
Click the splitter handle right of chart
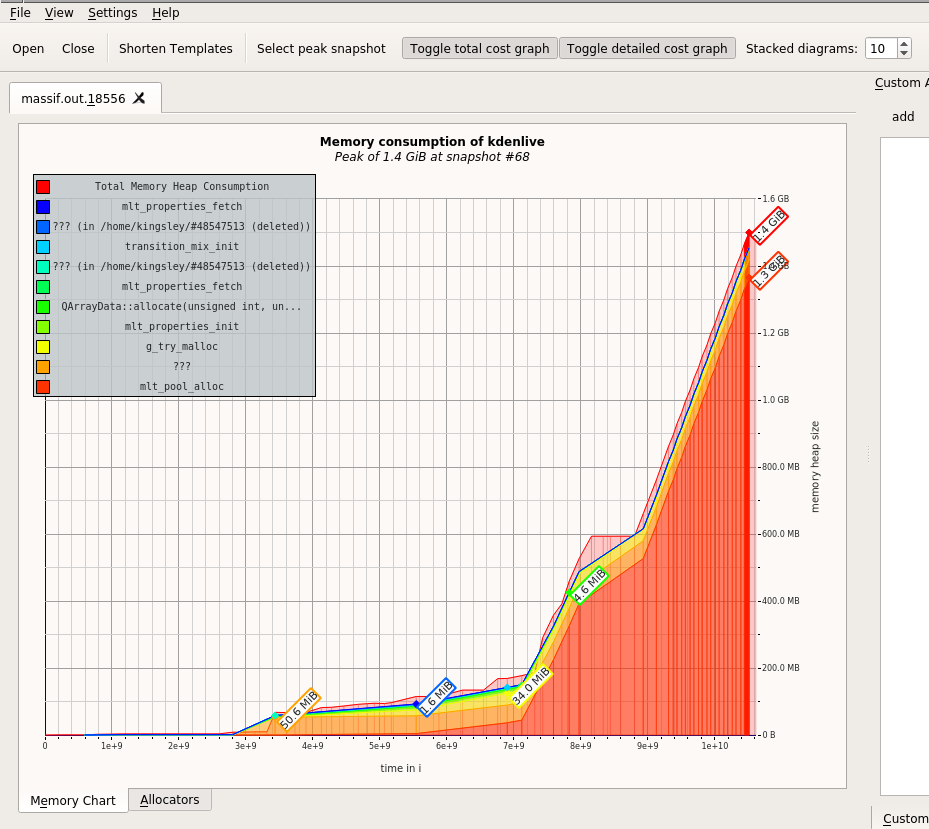[868, 454]
